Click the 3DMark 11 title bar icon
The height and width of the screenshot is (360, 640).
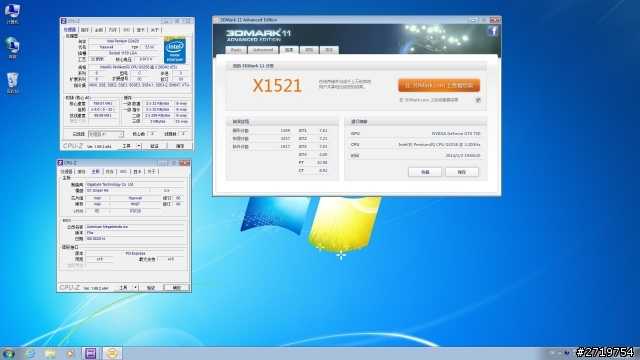(217, 20)
